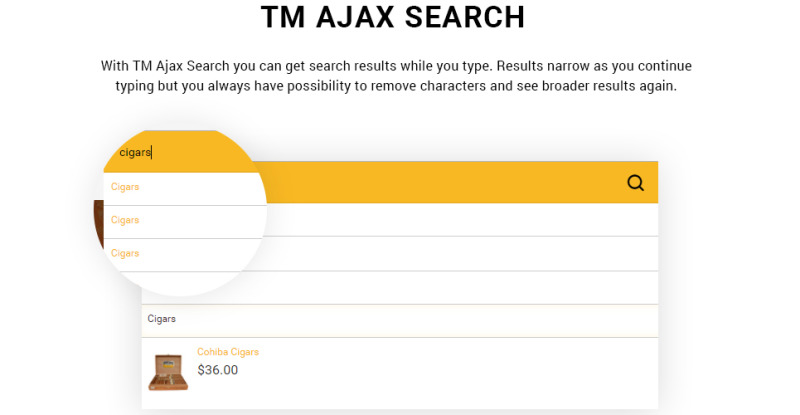Image resolution: width=800 pixels, height=415 pixels.
Task: Click the Cohiba cigar box thumbnail
Action: coord(168,372)
